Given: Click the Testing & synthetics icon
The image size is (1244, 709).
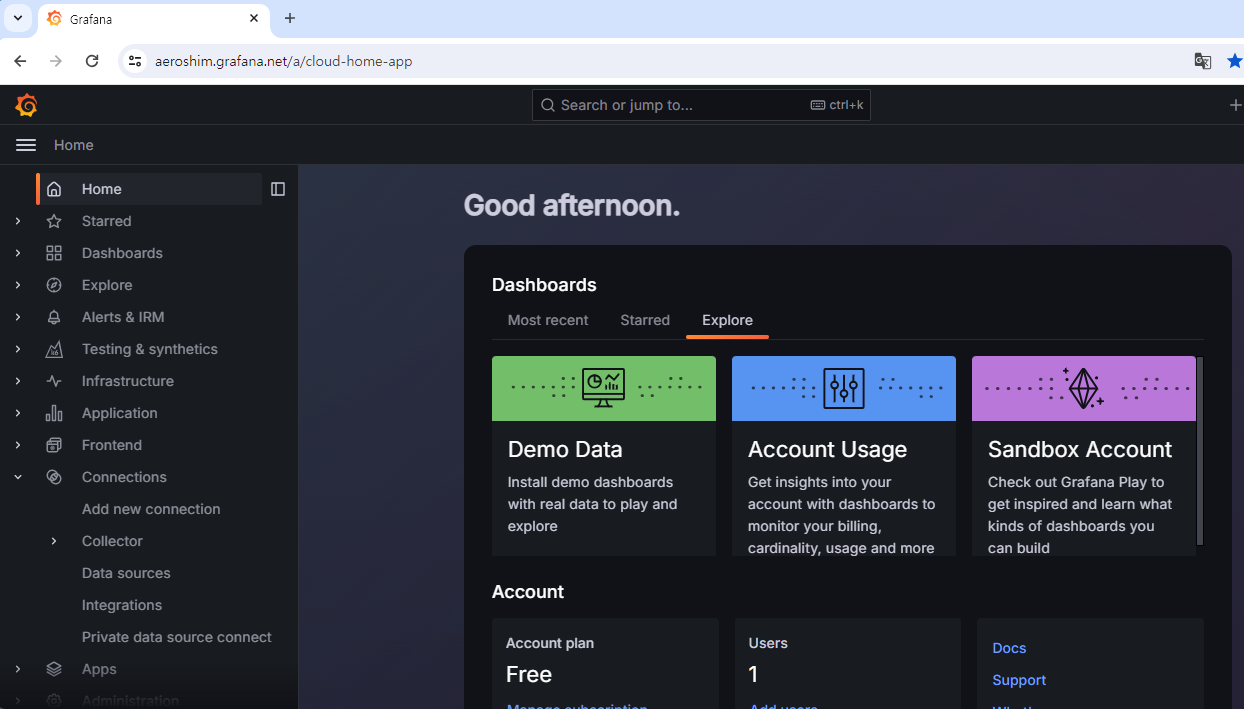Looking at the screenshot, I should [54, 349].
